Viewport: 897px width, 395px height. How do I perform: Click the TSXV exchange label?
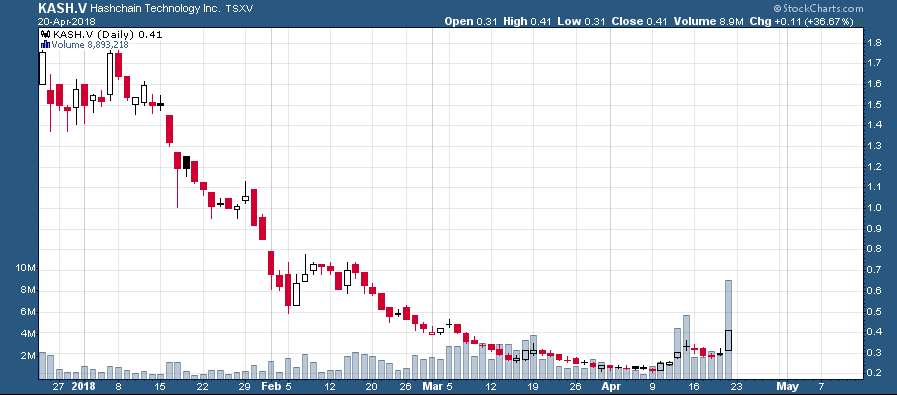coord(239,9)
